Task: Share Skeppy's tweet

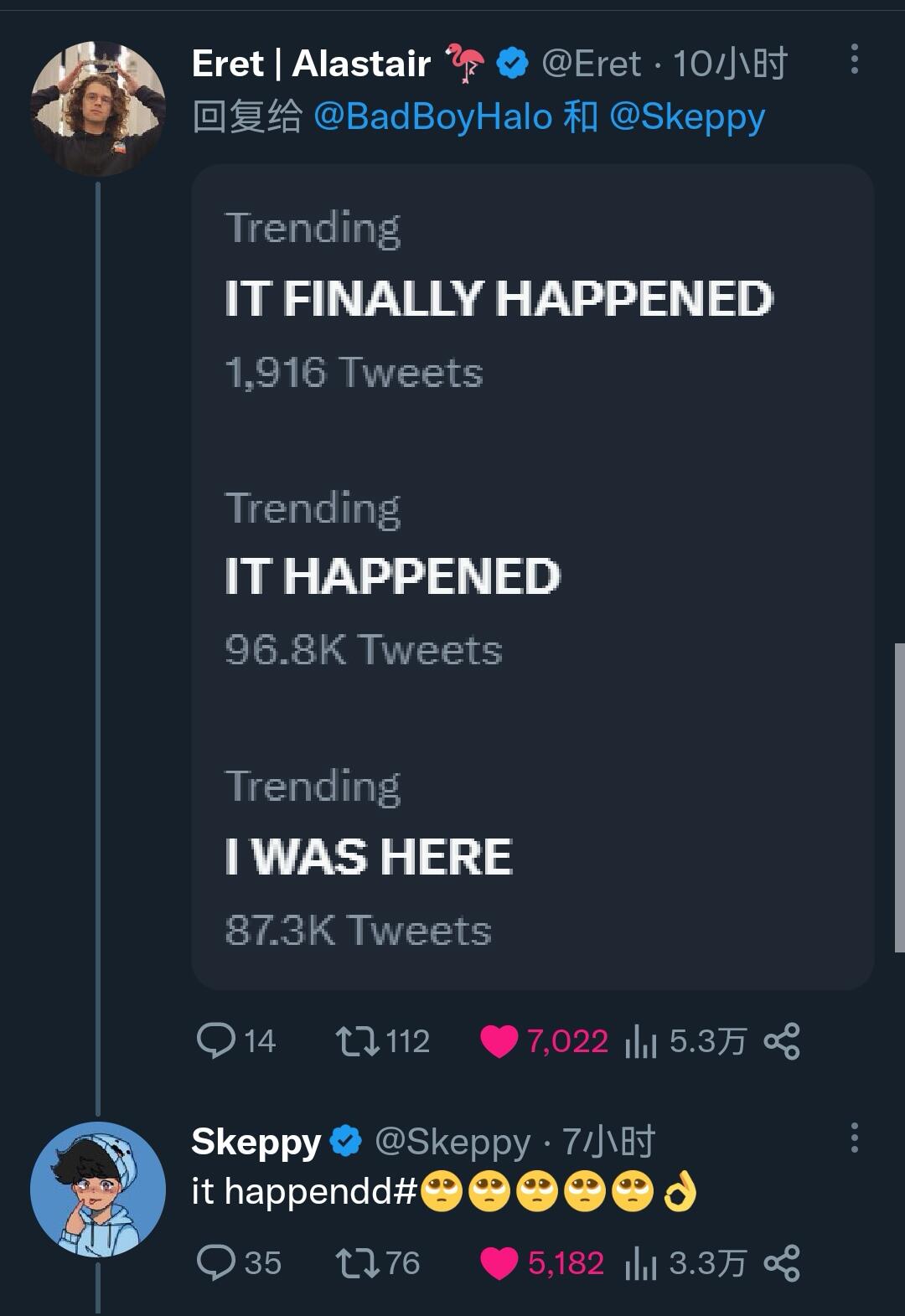Action: (782, 1263)
